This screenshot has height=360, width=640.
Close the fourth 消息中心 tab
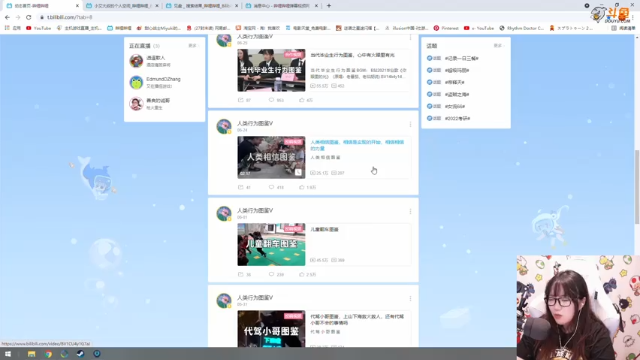(316, 6)
